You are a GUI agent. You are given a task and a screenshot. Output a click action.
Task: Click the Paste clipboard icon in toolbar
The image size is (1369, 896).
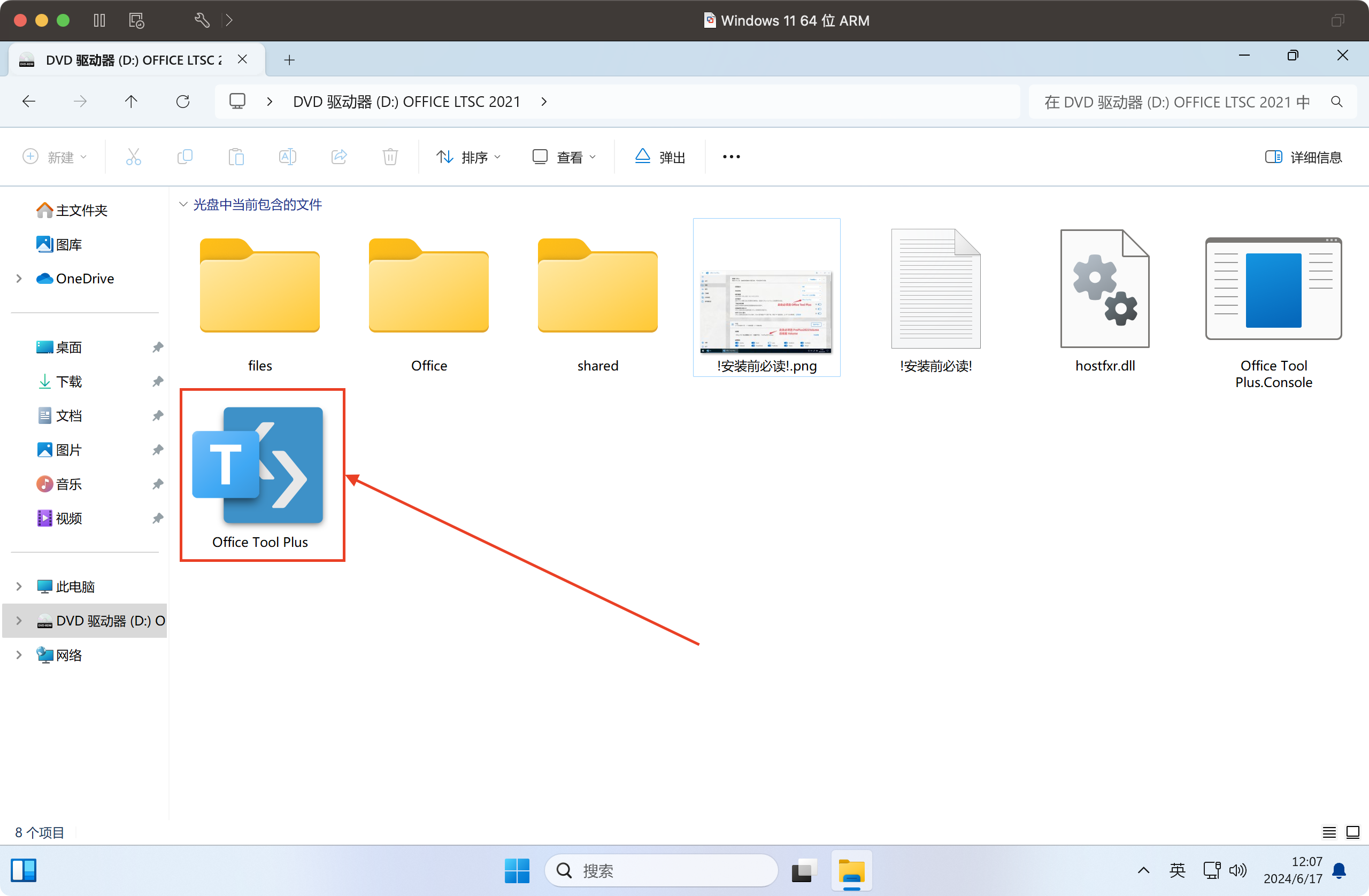tap(236, 157)
